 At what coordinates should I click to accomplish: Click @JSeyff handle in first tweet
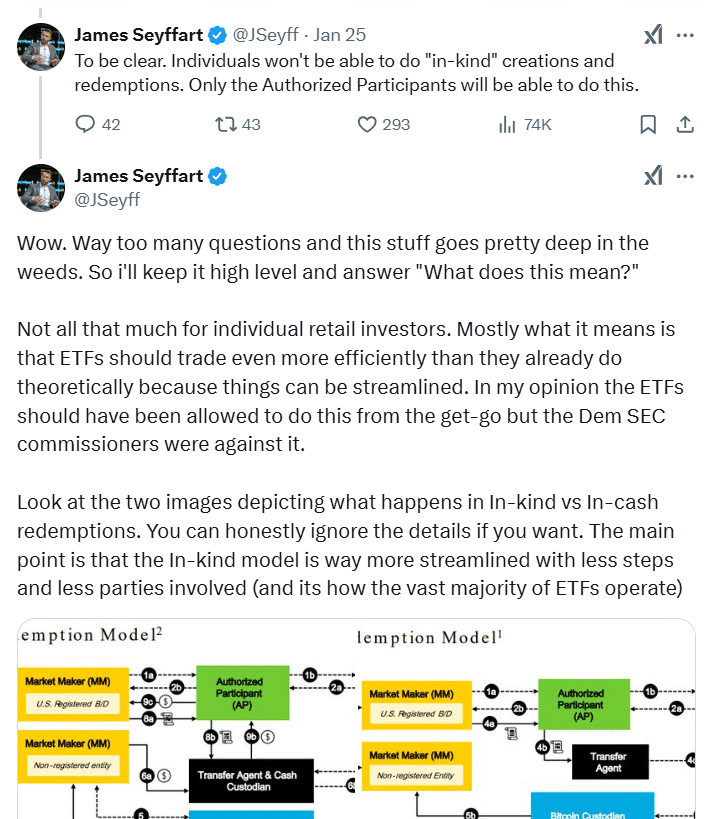click(x=266, y=36)
